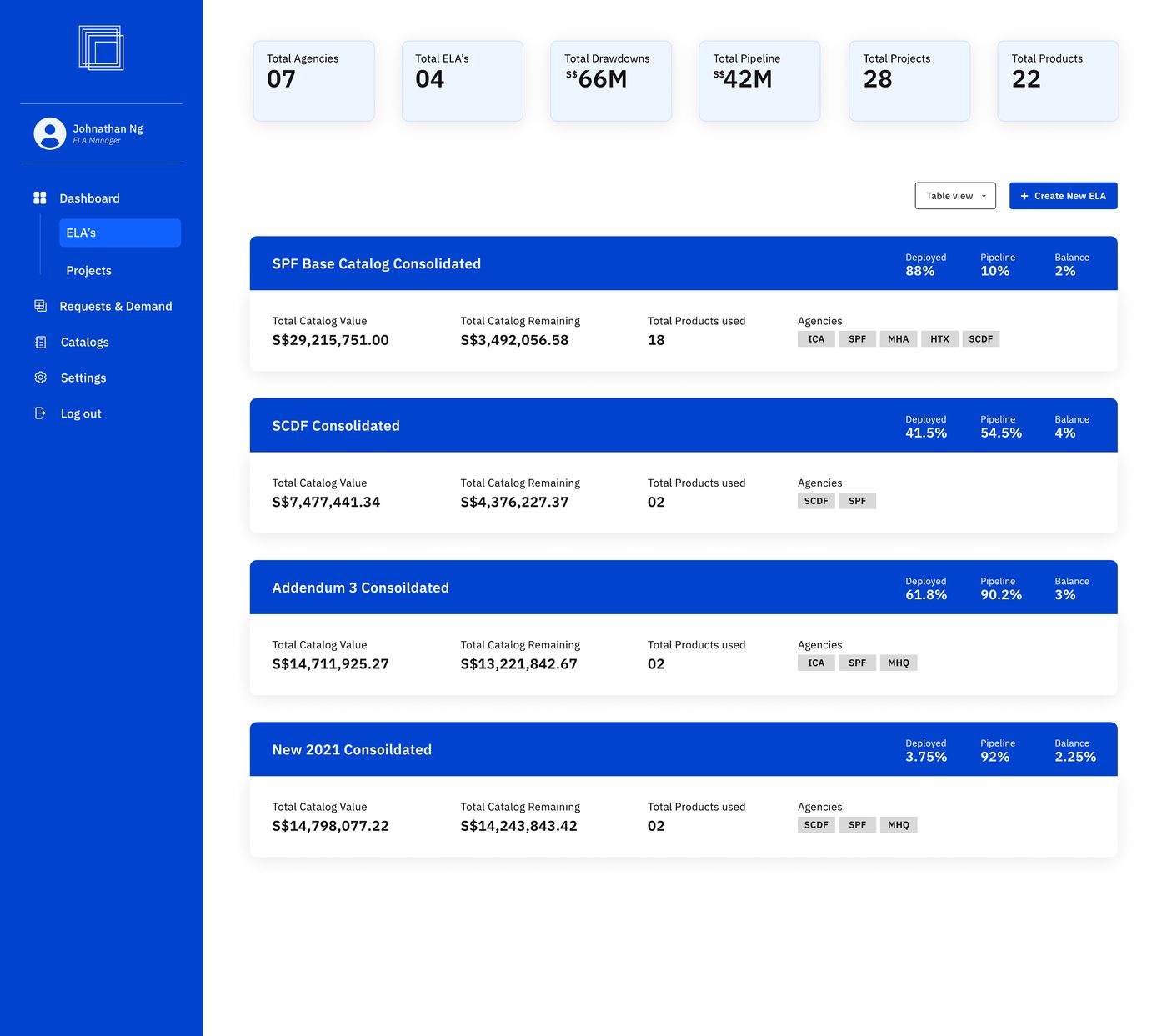The width and height of the screenshot is (1167, 1036).
Task: Open the Settings sidebar entry
Action: coord(83,378)
